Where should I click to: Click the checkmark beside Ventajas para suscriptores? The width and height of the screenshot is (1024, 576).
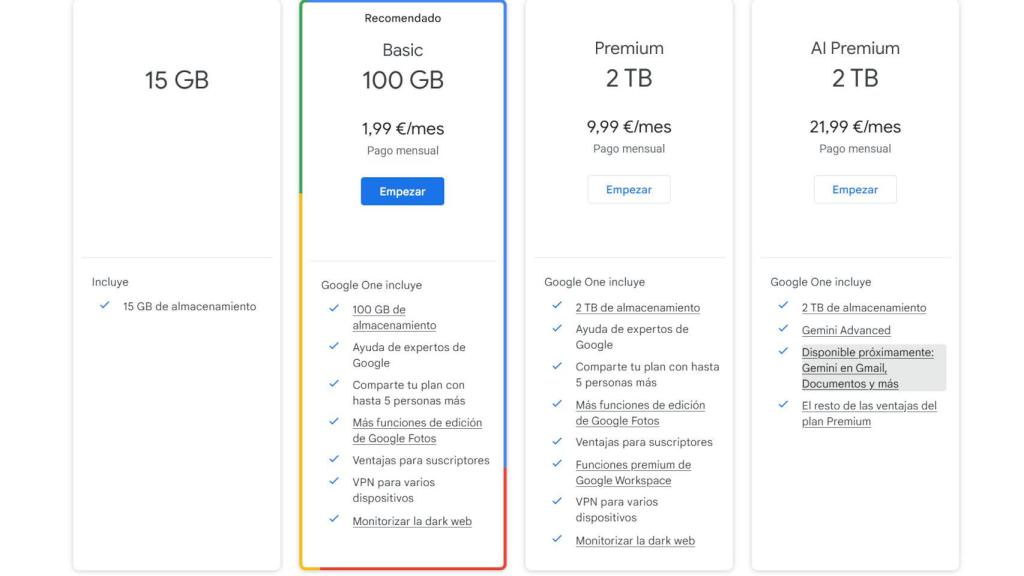(334, 460)
